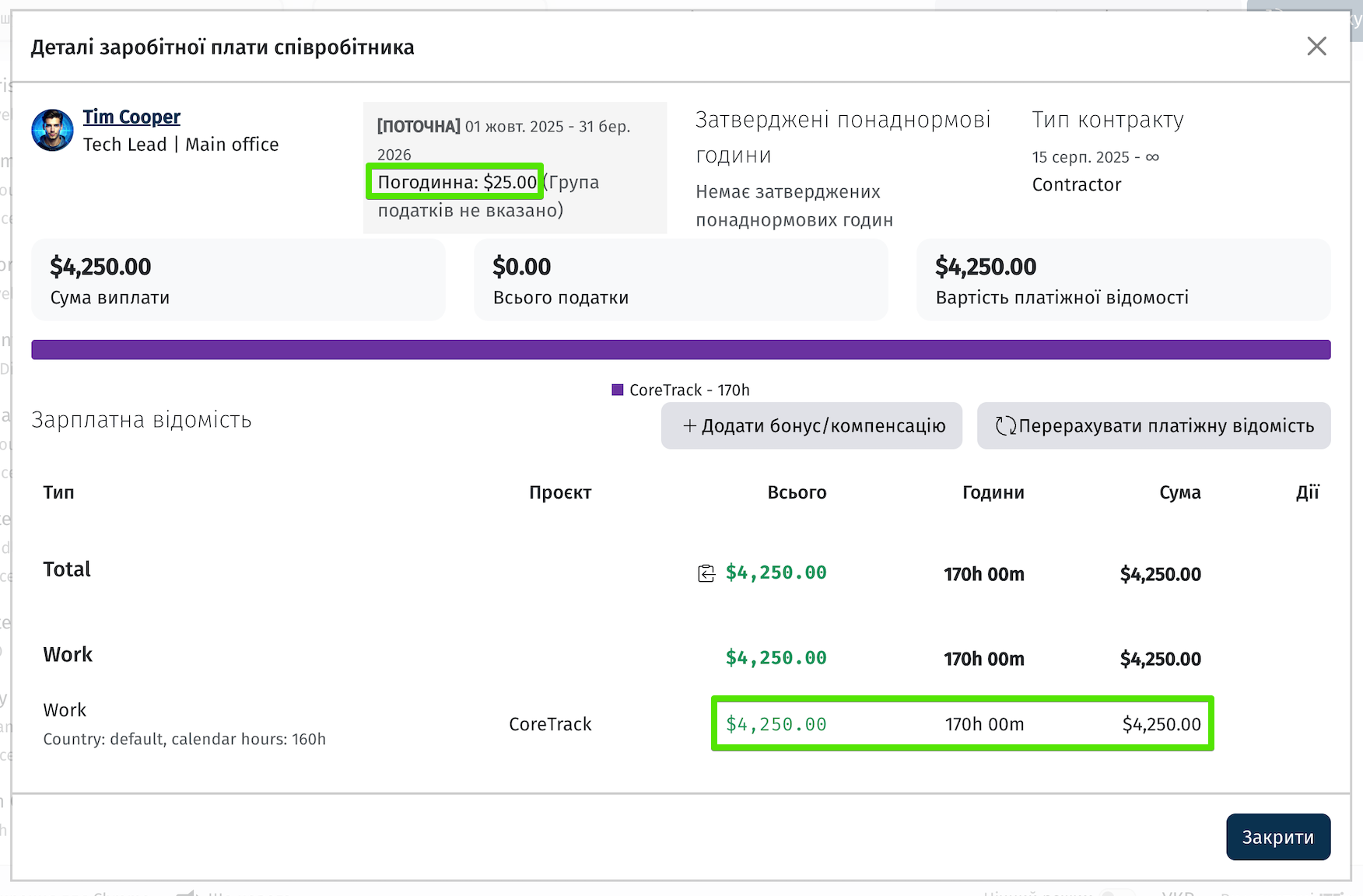1363x896 pixels.
Task: Click the purple CoreTrack legend square
Action: pos(618,390)
